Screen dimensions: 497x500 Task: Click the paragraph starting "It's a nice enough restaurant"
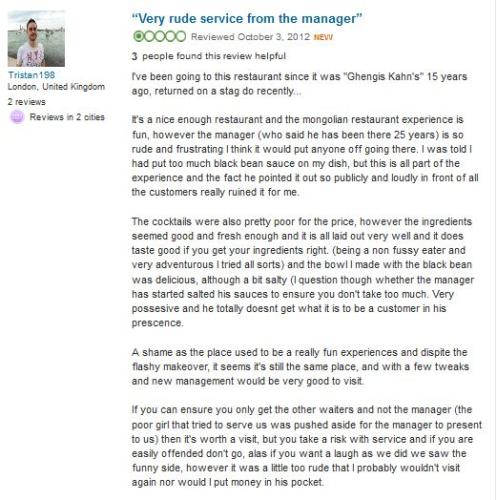[x=305, y=156]
